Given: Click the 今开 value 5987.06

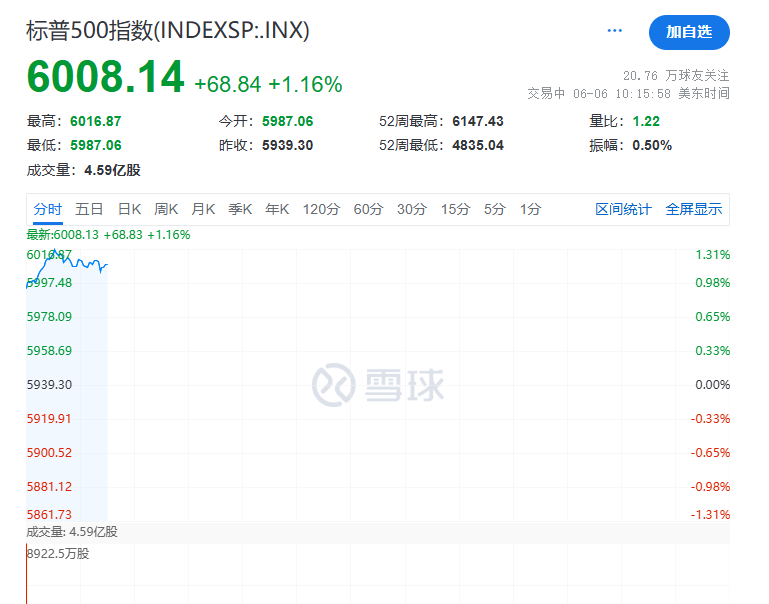Looking at the screenshot, I should coord(287,121).
